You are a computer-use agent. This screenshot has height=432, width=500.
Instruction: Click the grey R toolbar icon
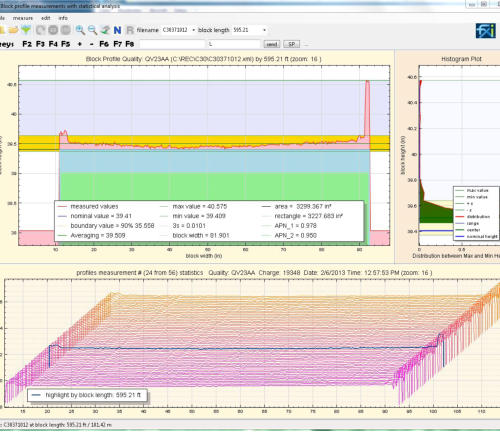coord(130,30)
